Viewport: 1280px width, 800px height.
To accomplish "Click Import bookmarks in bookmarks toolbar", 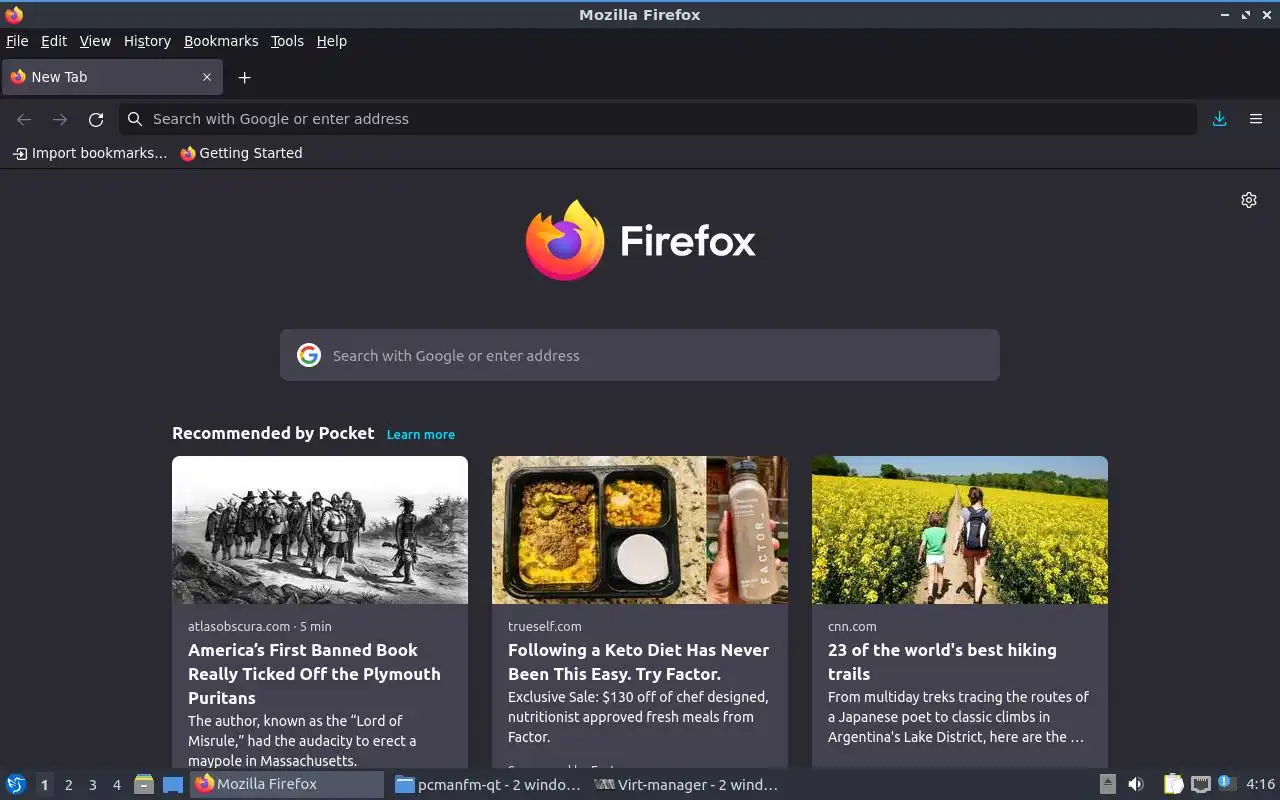I will (90, 153).
